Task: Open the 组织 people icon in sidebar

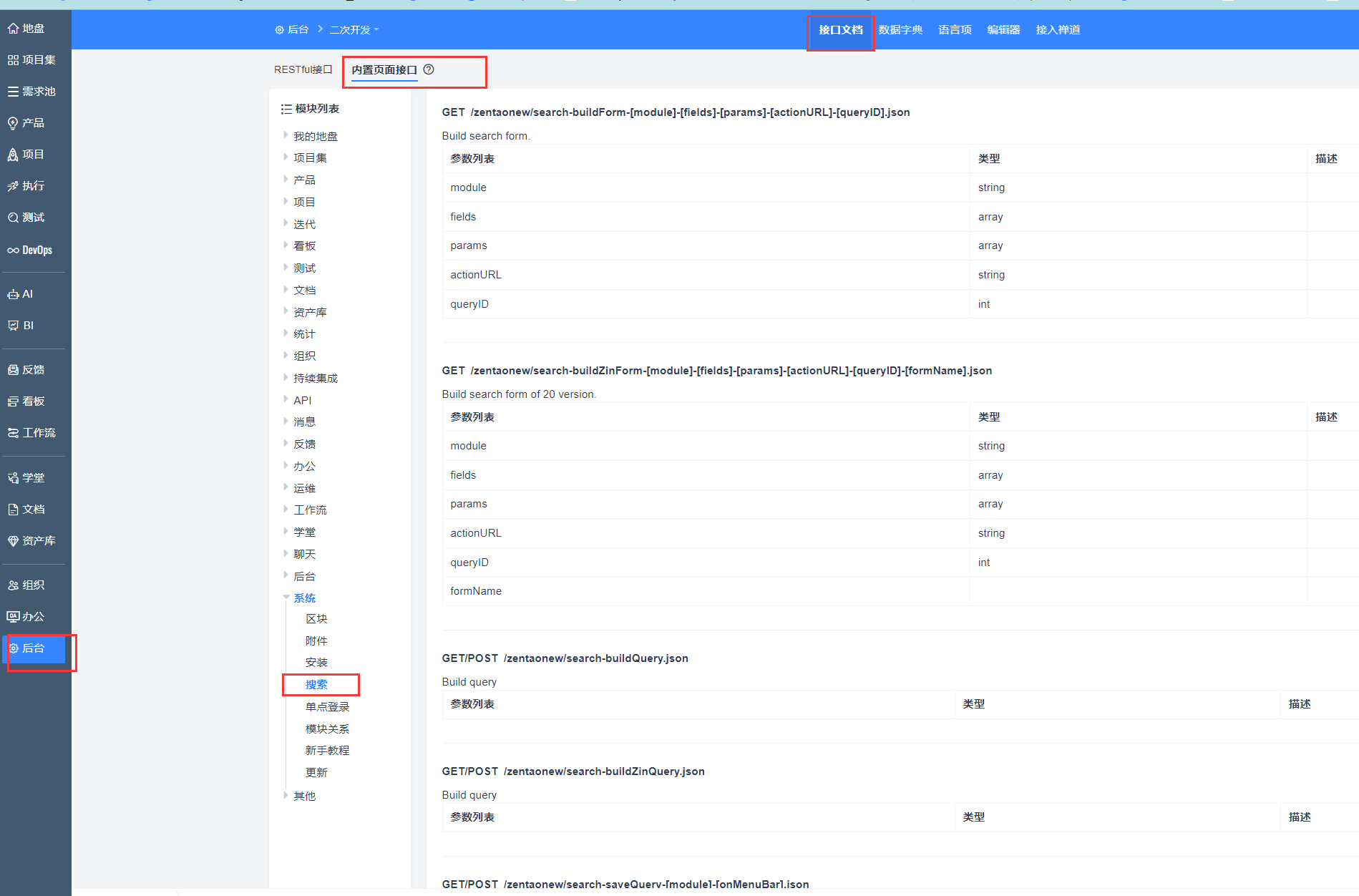Action: click(x=13, y=585)
